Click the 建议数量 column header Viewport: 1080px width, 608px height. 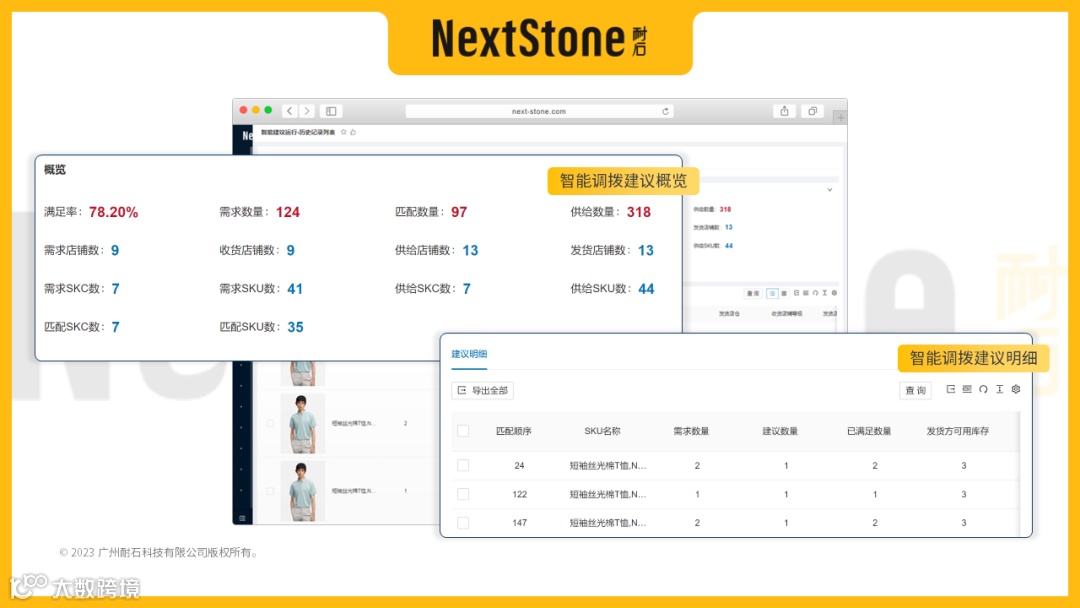pyautogui.click(x=780, y=431)
